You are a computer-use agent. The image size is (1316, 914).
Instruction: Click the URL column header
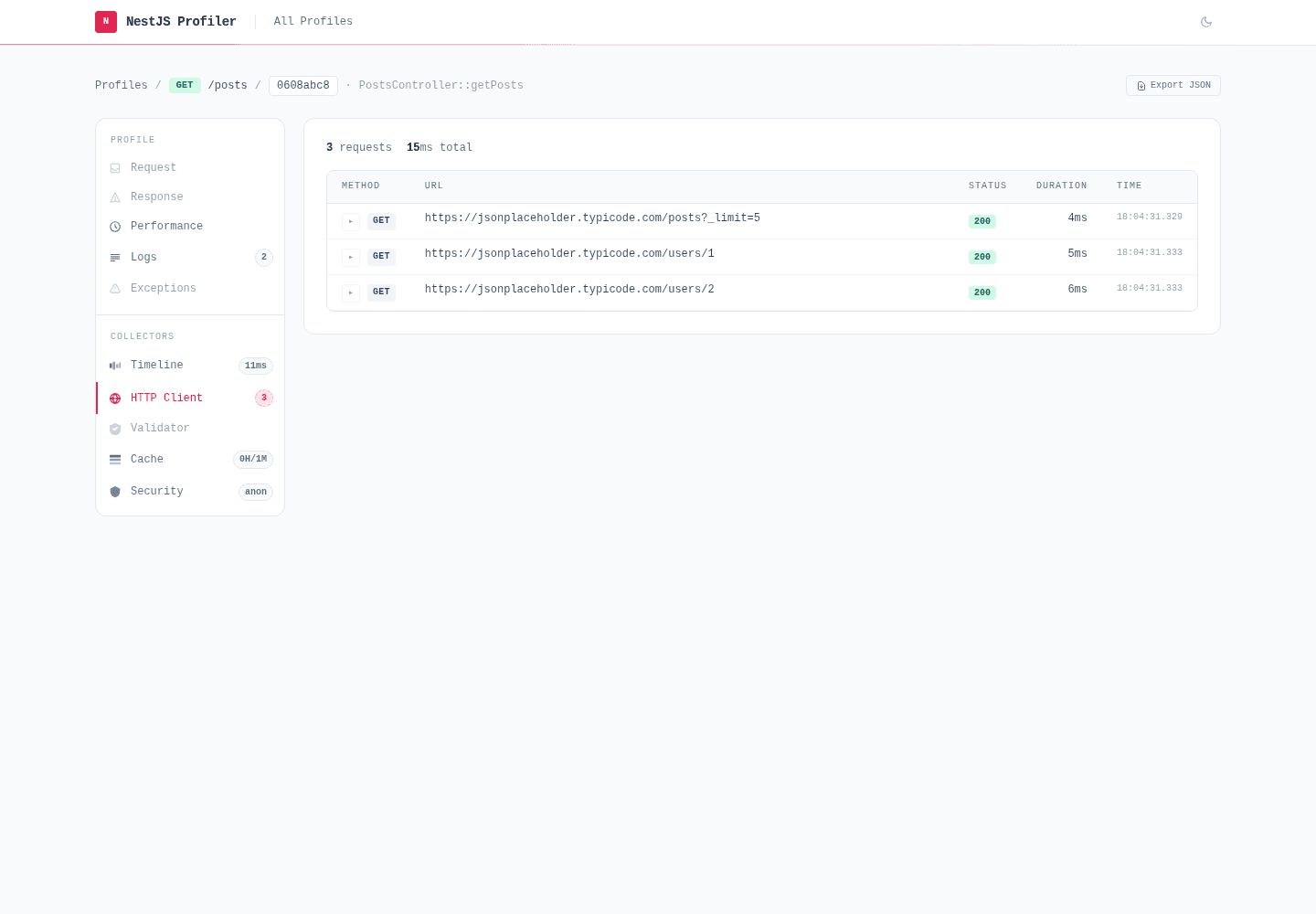click(434, 186)
